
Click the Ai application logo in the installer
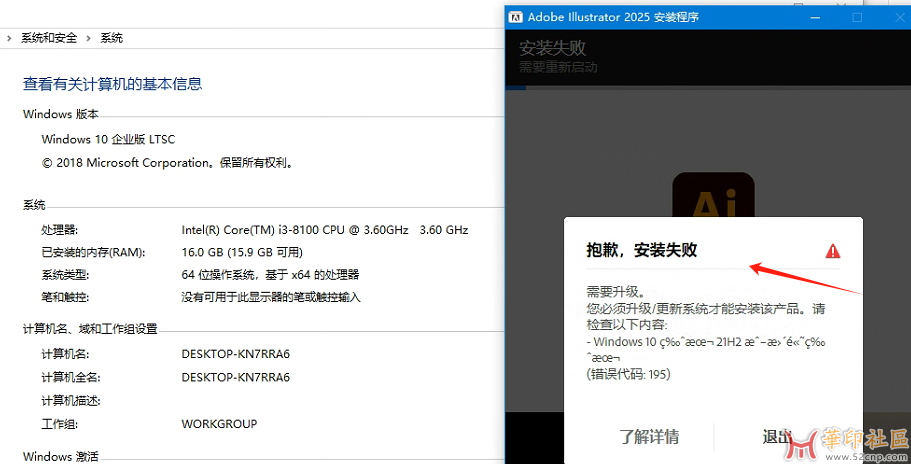point(713,195)
